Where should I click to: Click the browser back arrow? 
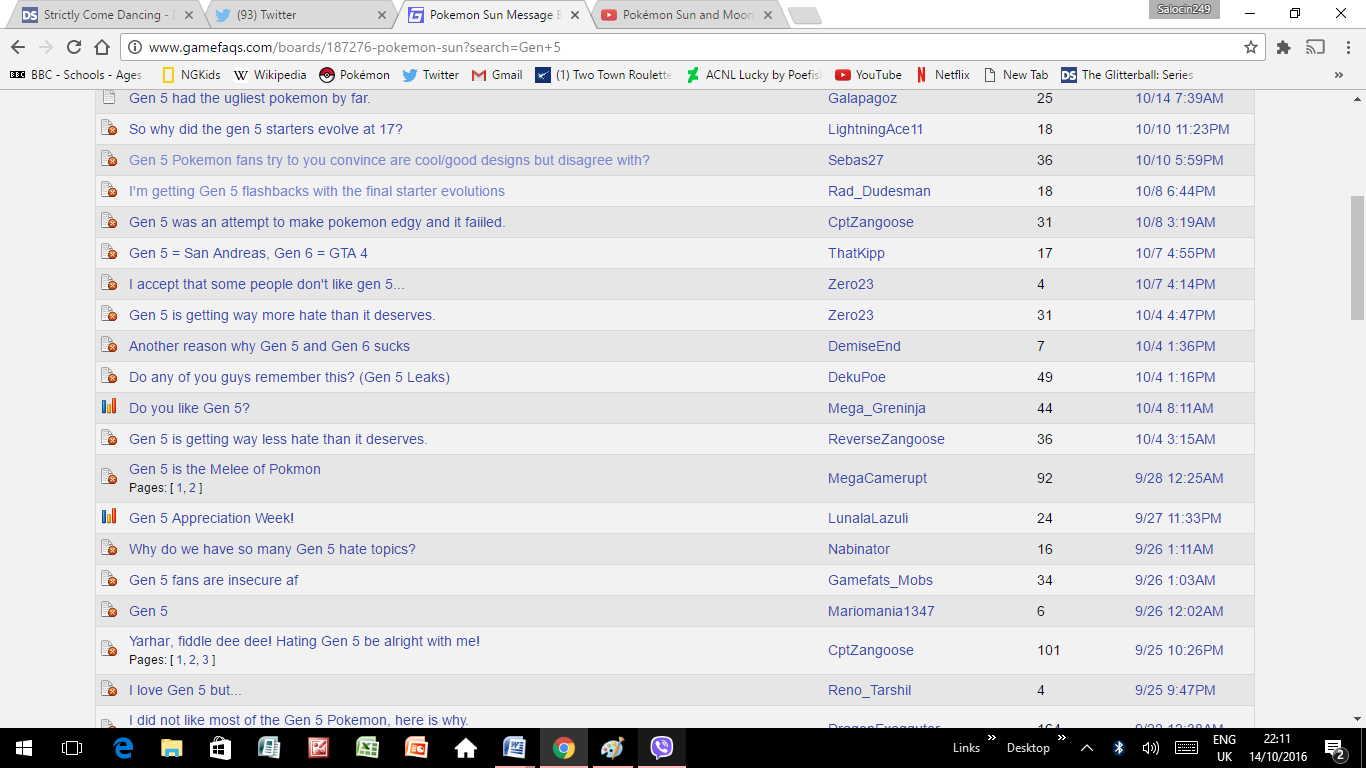[18, 47]
